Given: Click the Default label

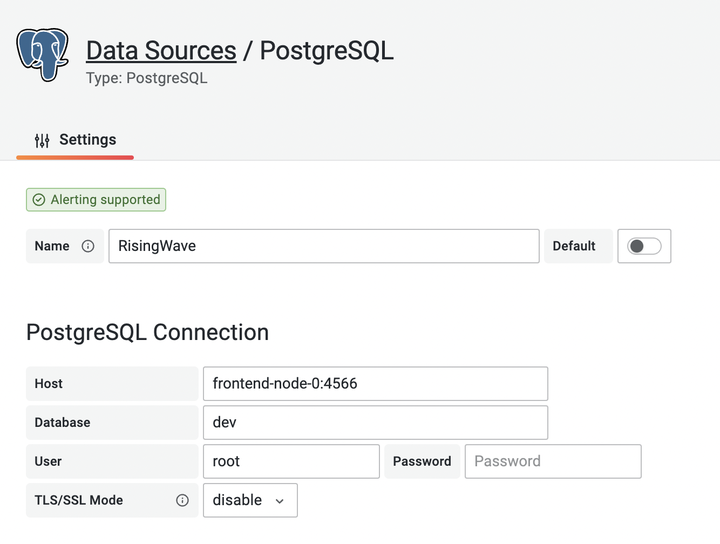Looking at the screenshot, I should click(x=574, y=246).
